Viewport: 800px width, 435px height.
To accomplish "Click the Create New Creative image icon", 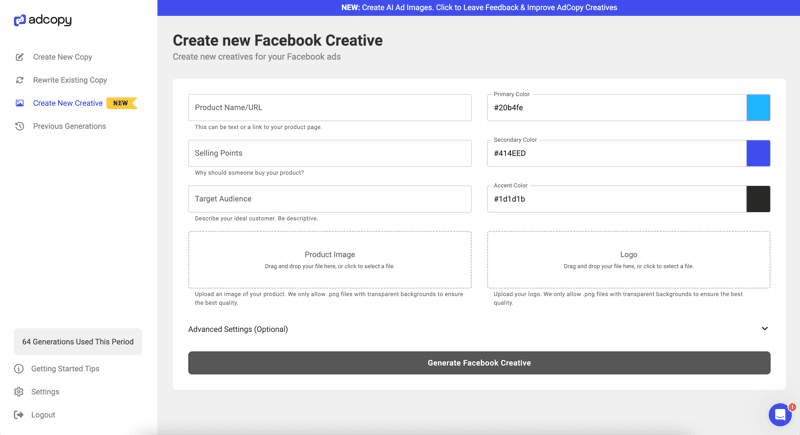I will pyautogui.click(x=19, y=103).
